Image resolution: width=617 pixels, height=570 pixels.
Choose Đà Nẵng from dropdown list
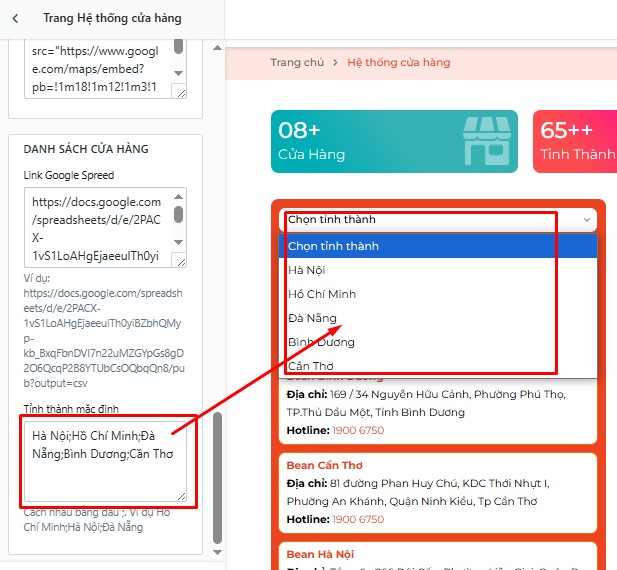[438, 318]
